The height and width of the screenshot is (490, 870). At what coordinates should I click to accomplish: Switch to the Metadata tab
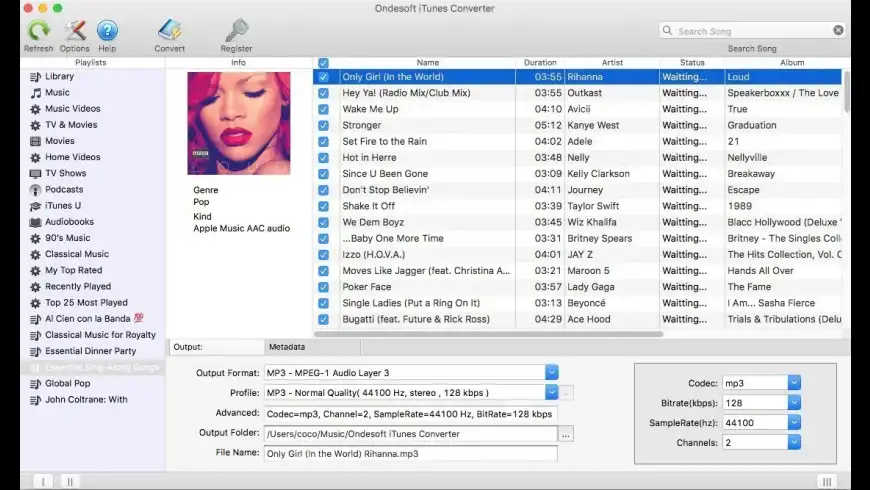point(313,347)
